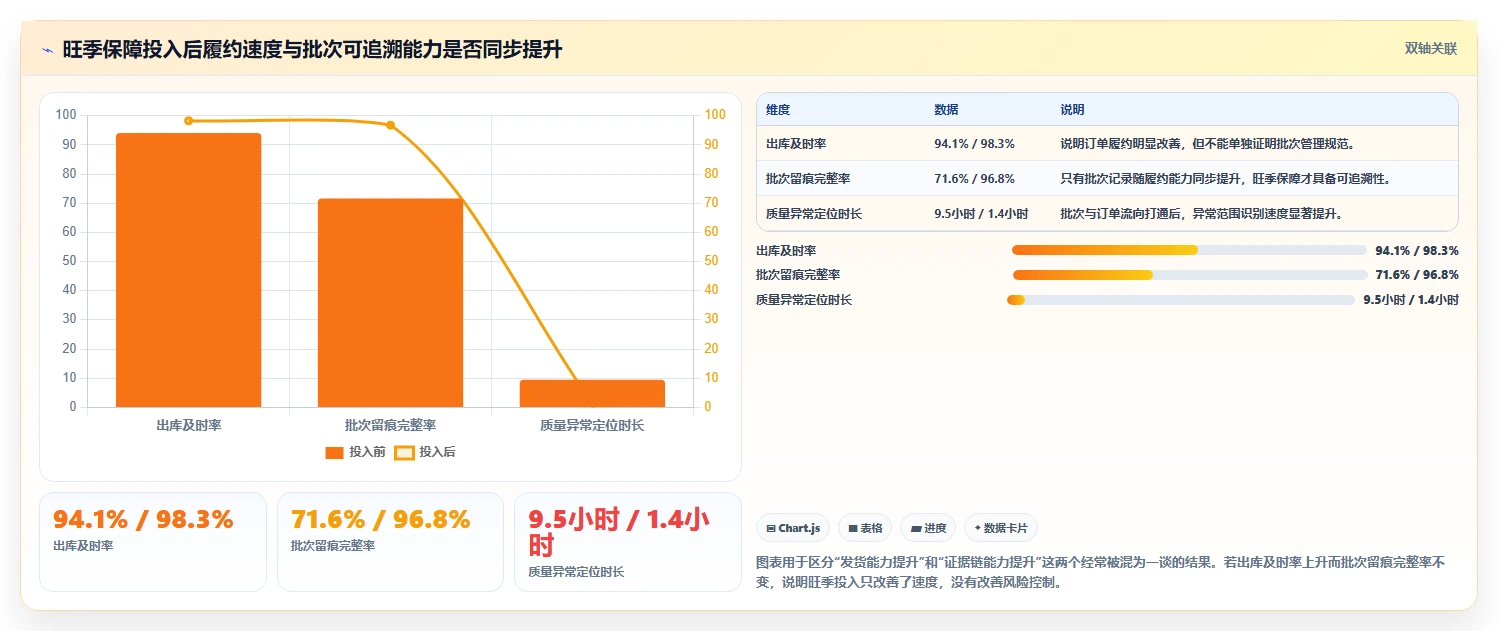Click the description starting 批次与订单流向打通后

pyautogui.click(x=1201, y=214)
